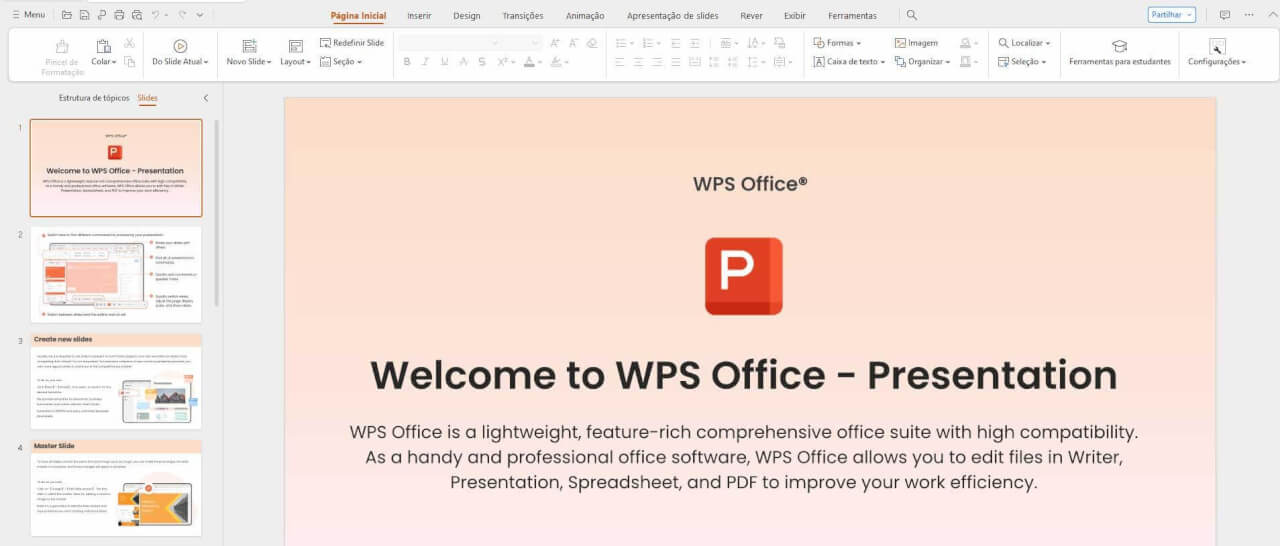This screenshot has width=1280, height=546.
Task: Select slide 2 thumbnail
Action: [116, 274]
